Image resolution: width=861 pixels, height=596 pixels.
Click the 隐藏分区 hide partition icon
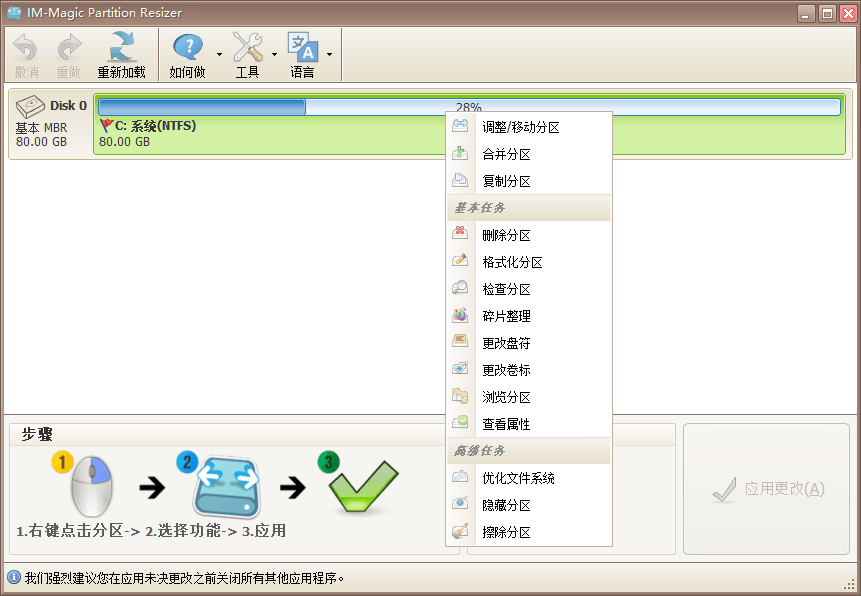pos(460,504)
